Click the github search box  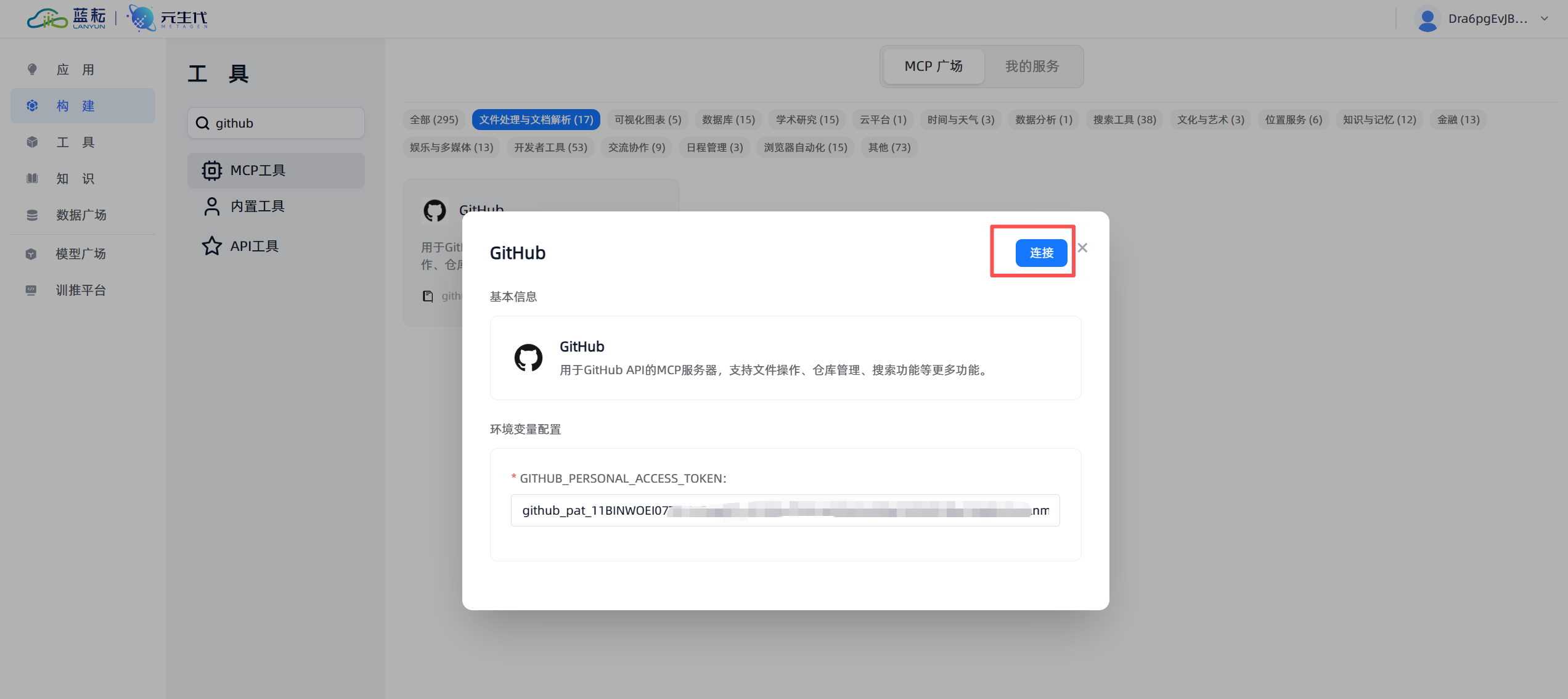coord(276,123)
